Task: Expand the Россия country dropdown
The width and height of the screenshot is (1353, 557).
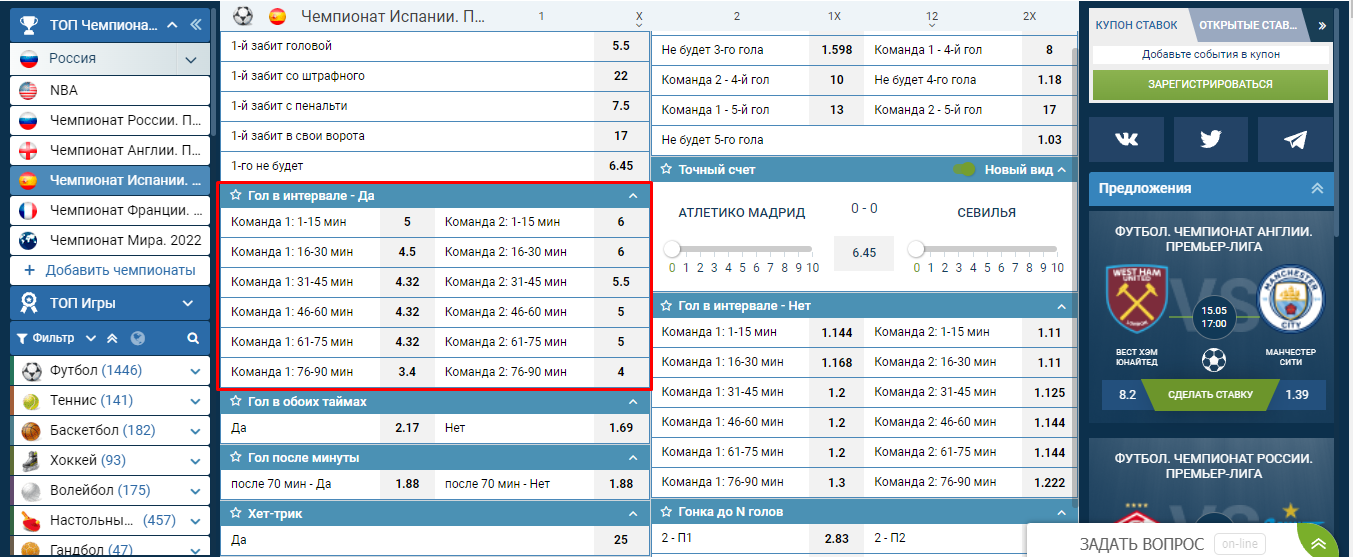Action: pos(191,59)
